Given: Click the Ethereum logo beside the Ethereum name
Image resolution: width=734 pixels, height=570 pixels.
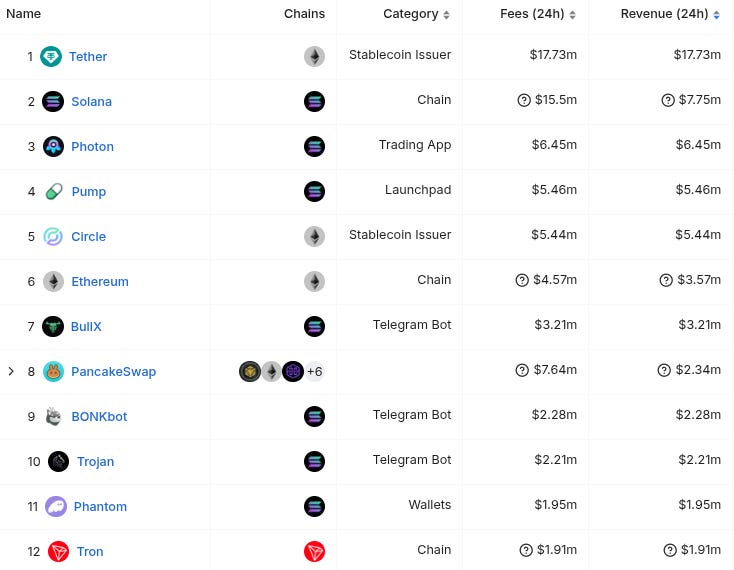Looking at the screenshot, I should click(x=53, y=281).
